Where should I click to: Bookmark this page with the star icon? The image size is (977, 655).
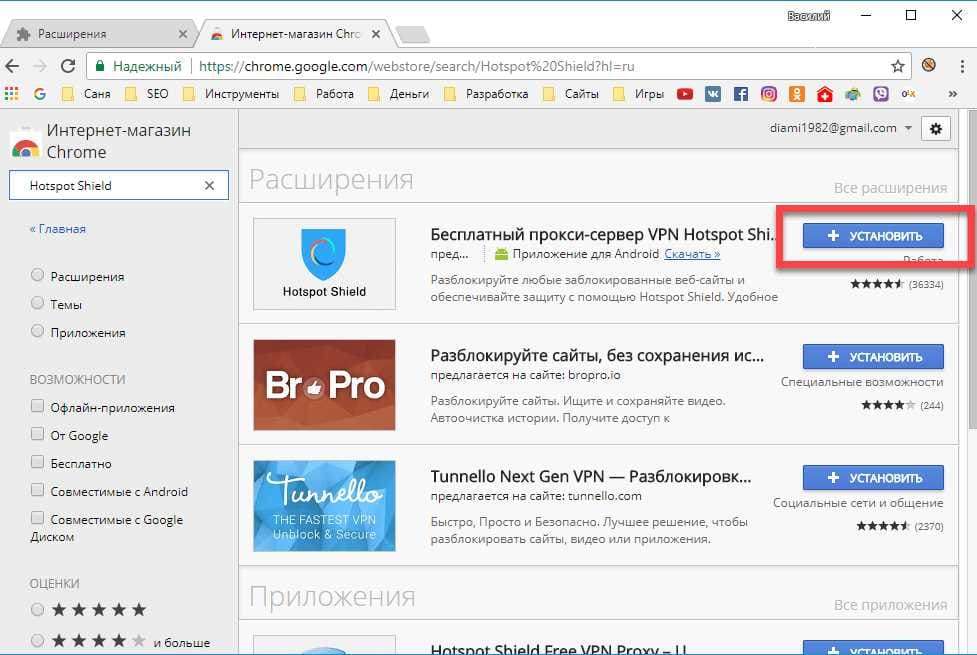897,66
